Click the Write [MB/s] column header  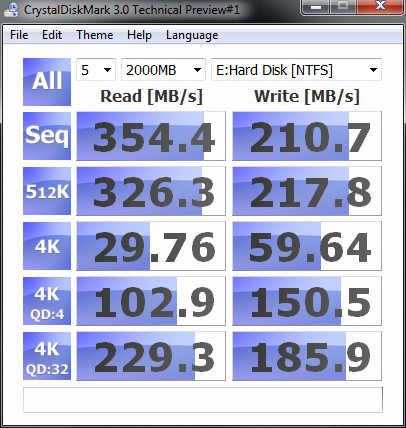307,97
